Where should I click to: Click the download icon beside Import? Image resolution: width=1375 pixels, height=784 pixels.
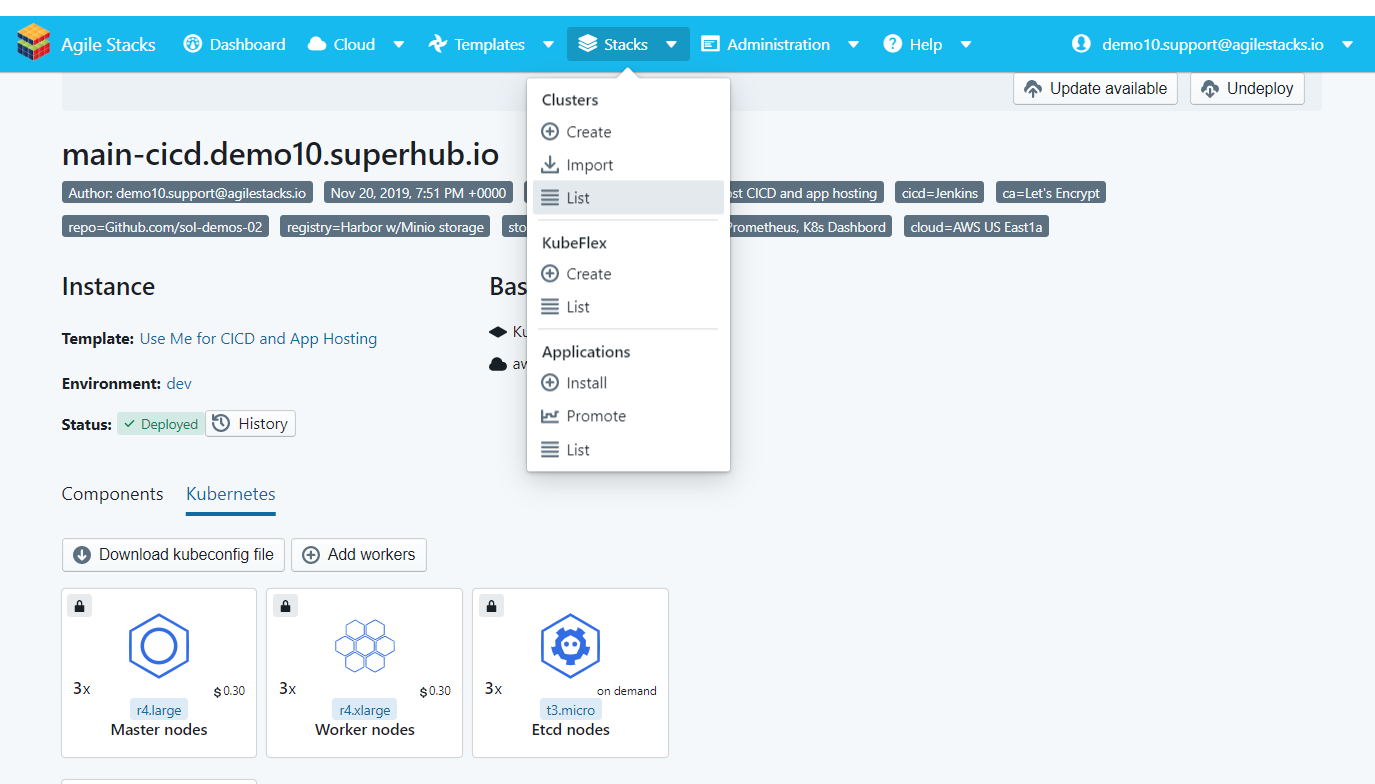[x=550, y=165]
